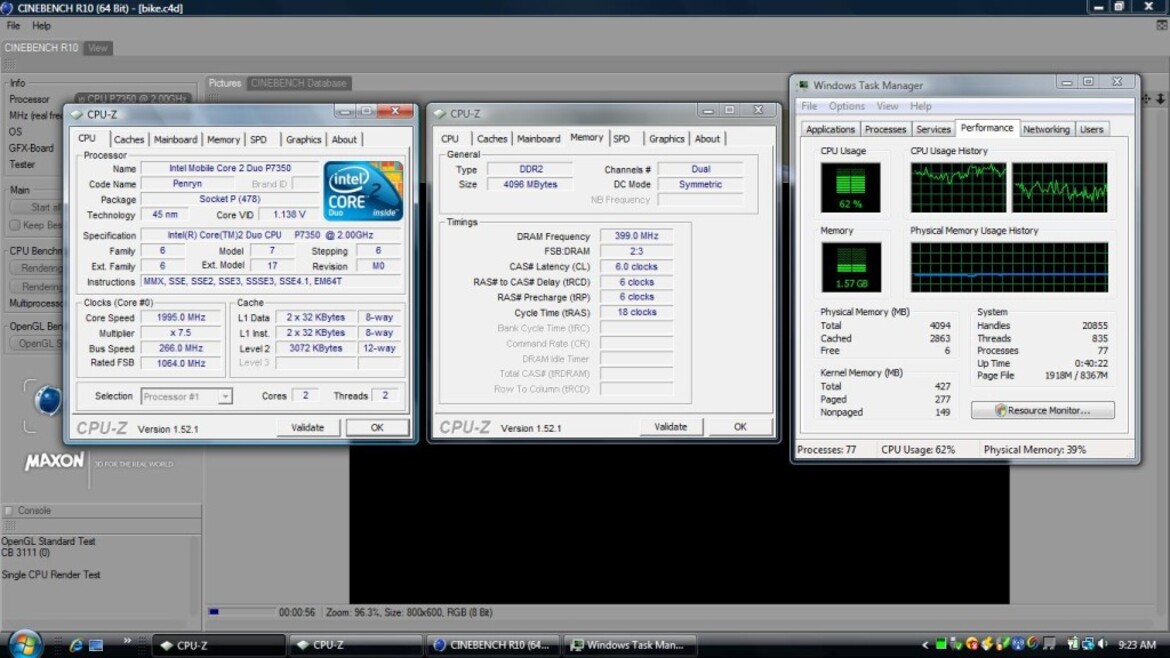Select first CPU-Z taskbar button
The width and height of the screenshot is (1170, 658).
coord(219,645)
